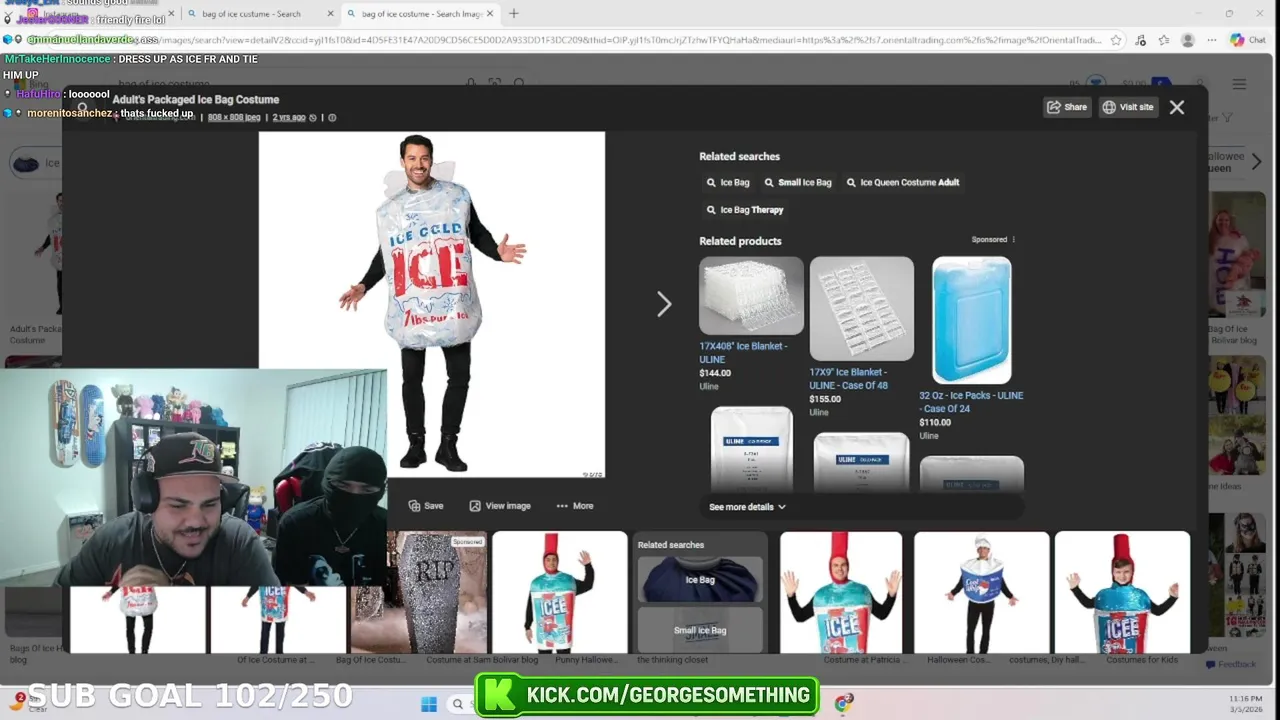1280x720 pixels.
Task: Open a new browser tab with plus
Action: pyautogui.click(x=514, y=14)
